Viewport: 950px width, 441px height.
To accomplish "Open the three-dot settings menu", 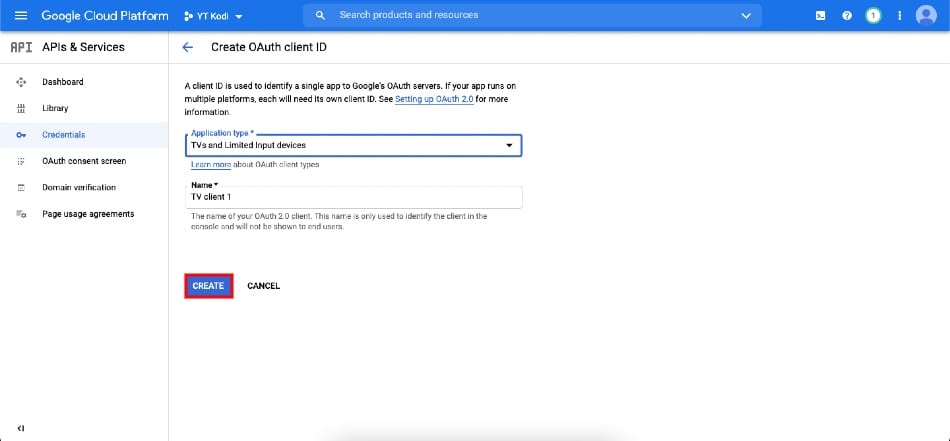I will 900,16.
